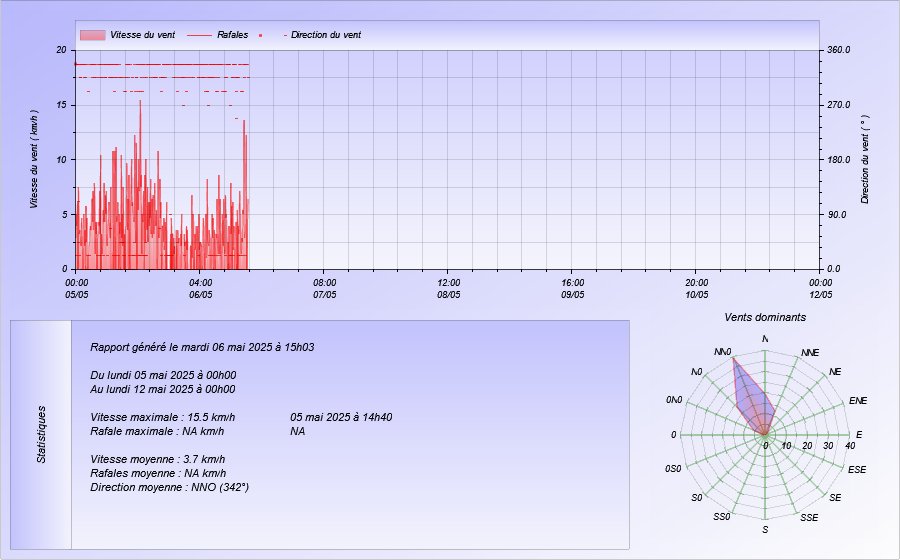Click the ESE label on wind rose
Screen dimensions: 900x560
pyautogui.click(x=857, y=469)
